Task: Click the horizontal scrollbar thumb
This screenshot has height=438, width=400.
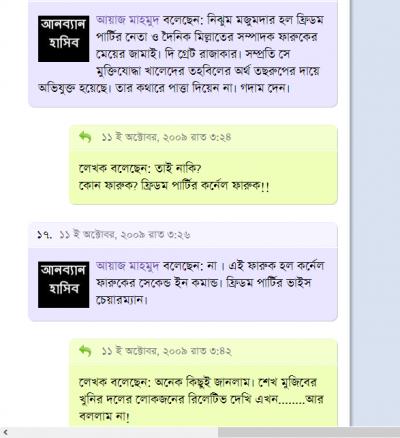Action: pos(309,433)
